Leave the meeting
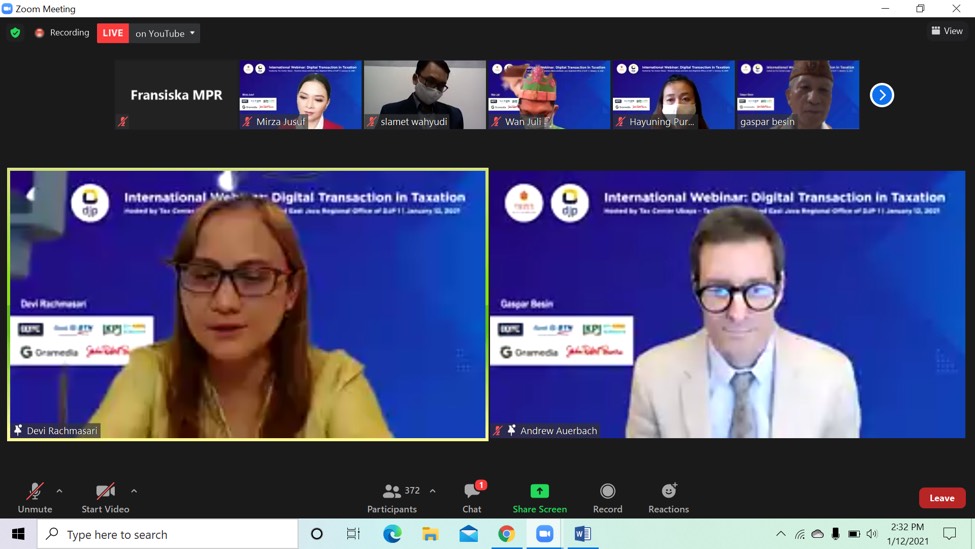 click(x=941, y=498)
